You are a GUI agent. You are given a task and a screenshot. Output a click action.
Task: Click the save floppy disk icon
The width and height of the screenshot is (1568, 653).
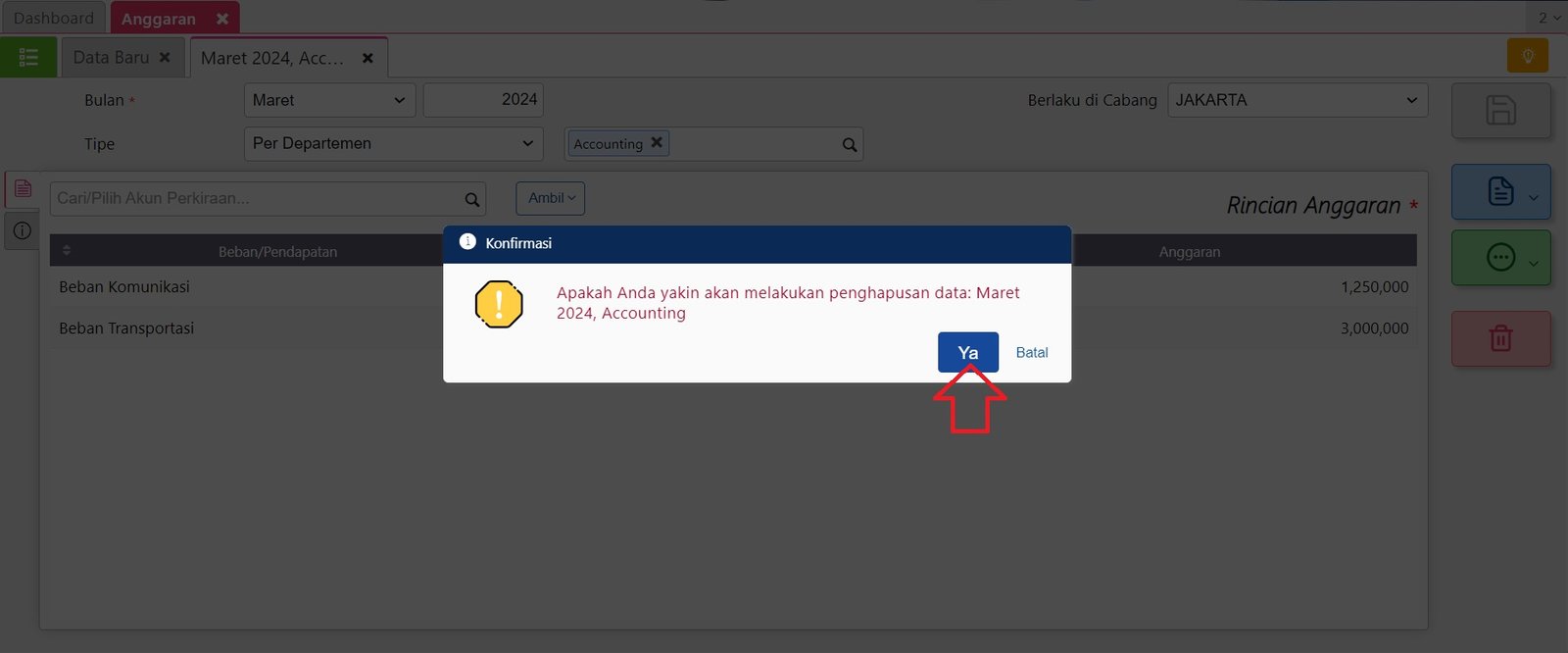click(x=1500, y=110)
